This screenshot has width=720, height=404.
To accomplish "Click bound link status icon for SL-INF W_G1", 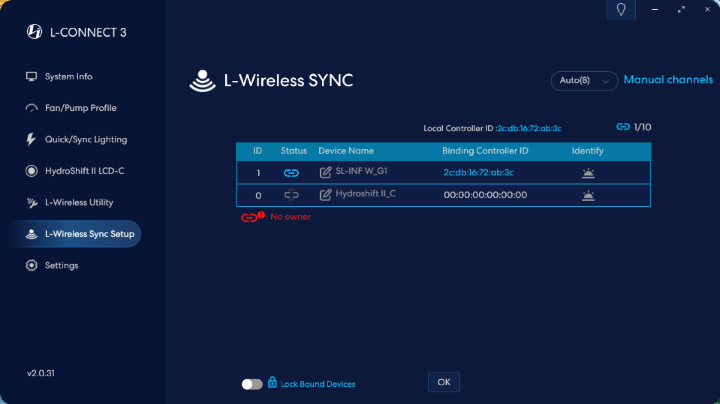I will (x=292, y=172).
